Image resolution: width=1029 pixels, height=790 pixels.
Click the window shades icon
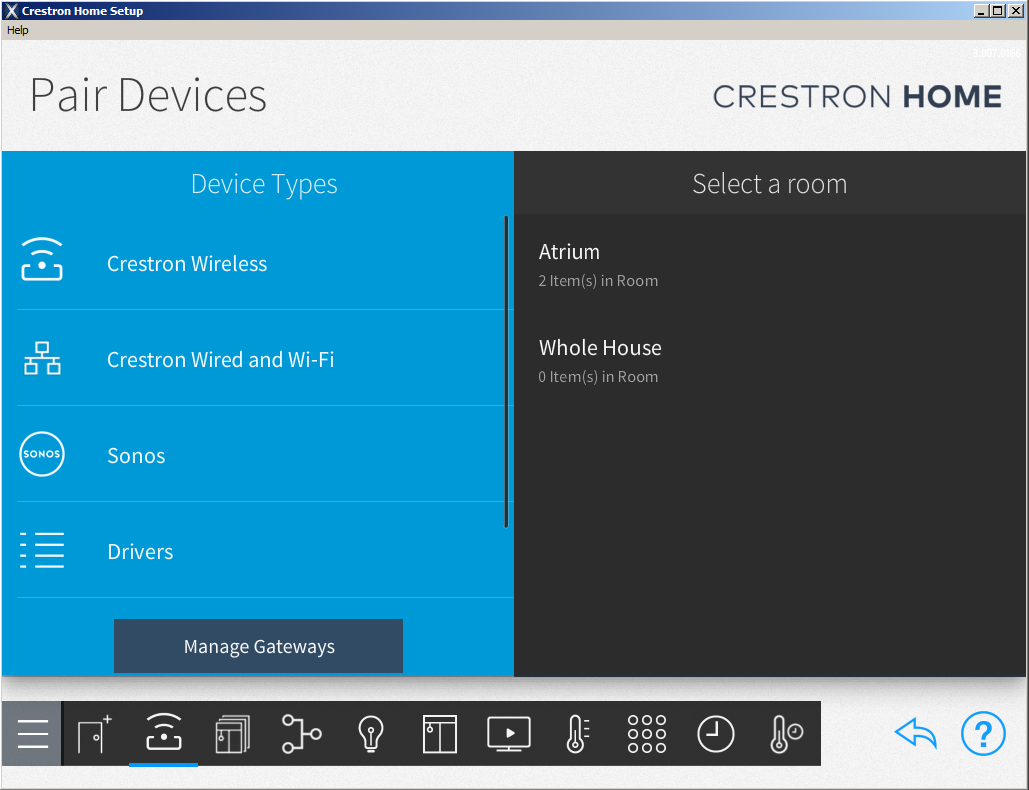coord(440,733)
